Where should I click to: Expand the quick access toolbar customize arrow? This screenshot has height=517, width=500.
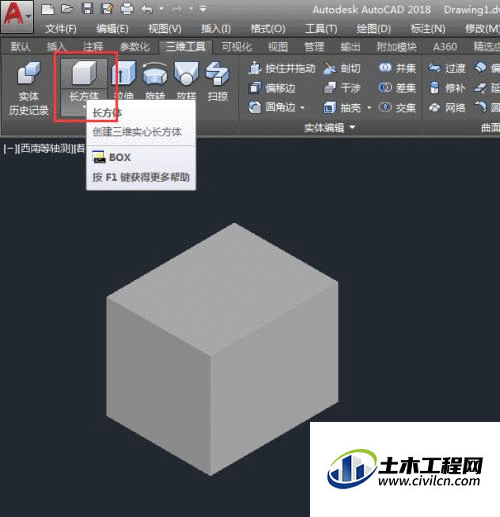click(202, 9)
